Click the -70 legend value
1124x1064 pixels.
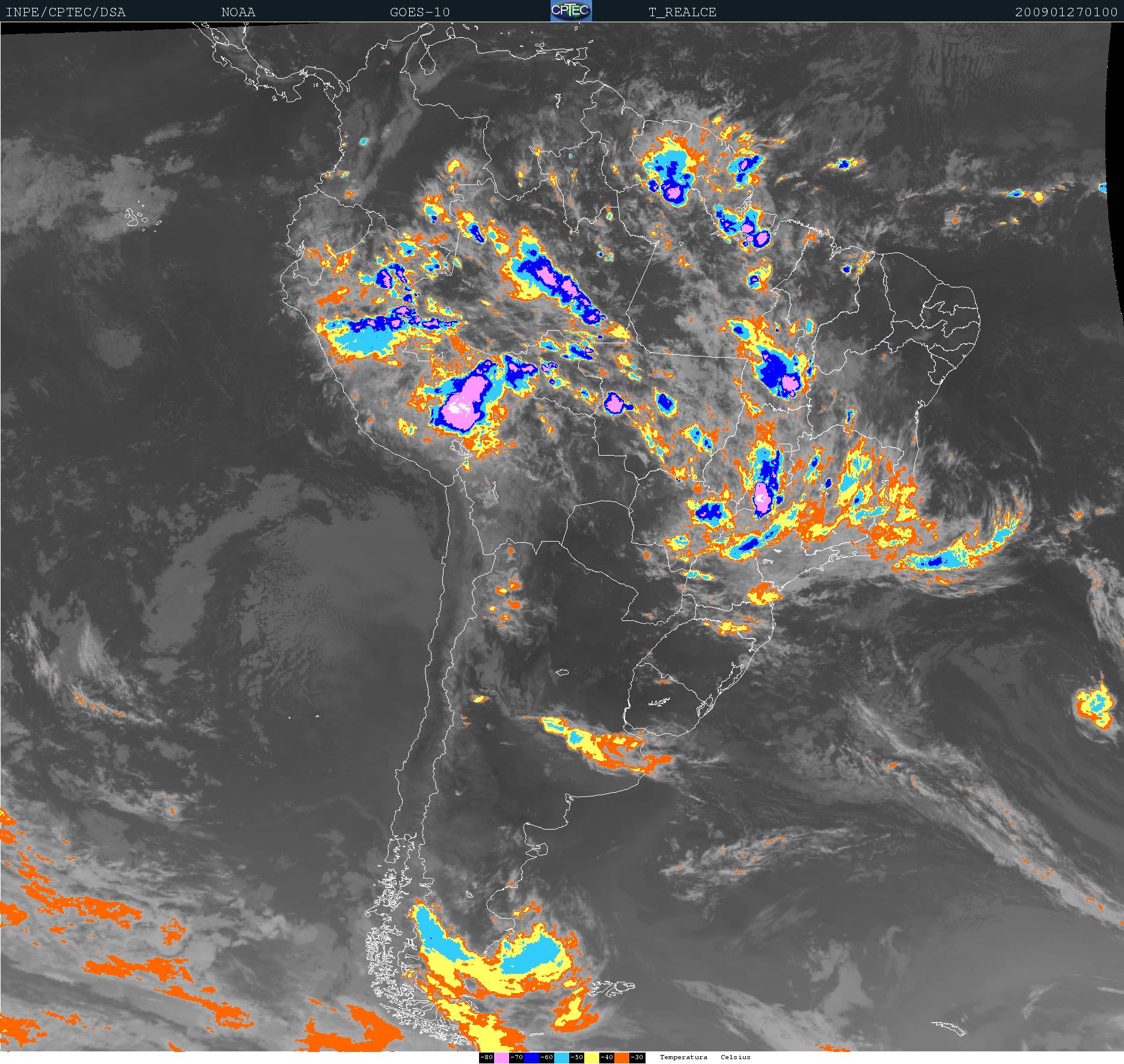pyautogui.click(x=516, y=1057)
